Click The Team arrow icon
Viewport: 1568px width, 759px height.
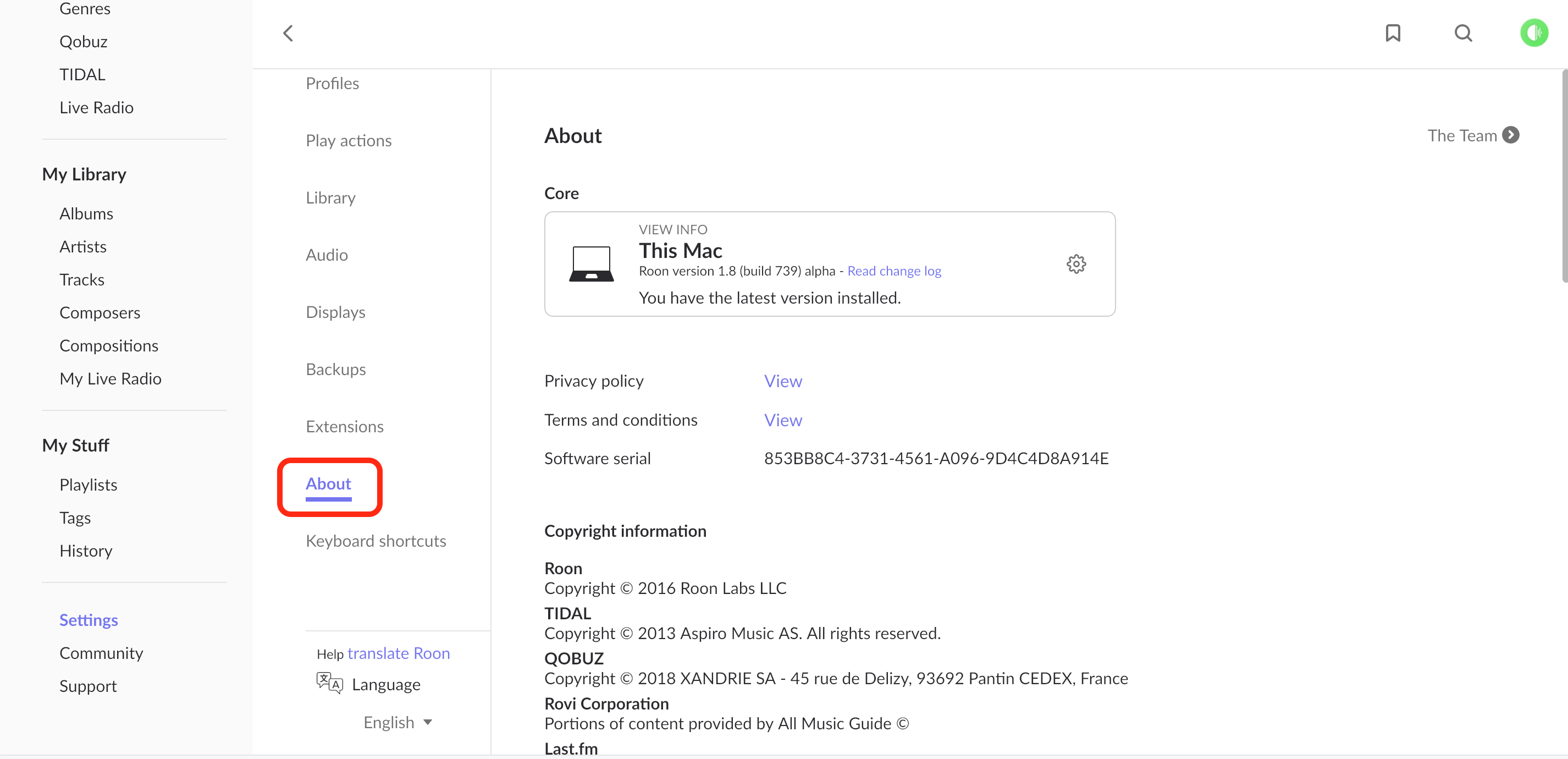click(1511, 135)
